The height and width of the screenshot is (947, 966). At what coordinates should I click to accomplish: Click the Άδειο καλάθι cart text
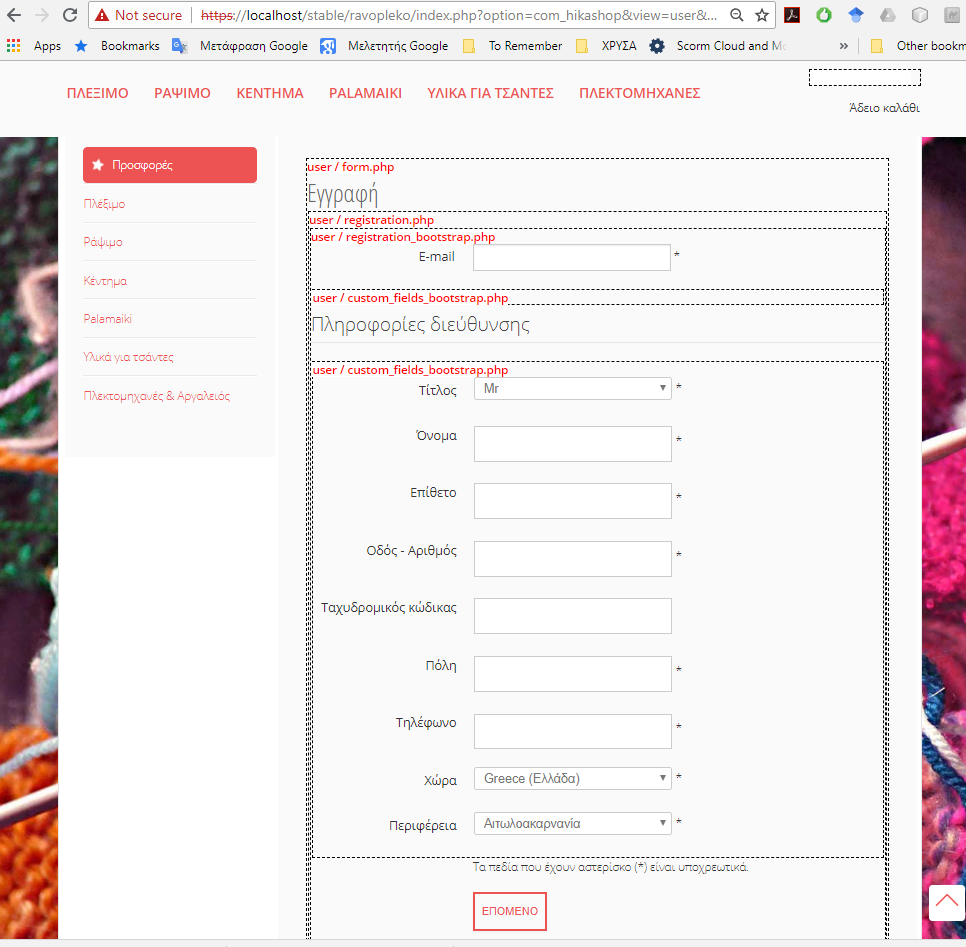click(x=885, y=108)
